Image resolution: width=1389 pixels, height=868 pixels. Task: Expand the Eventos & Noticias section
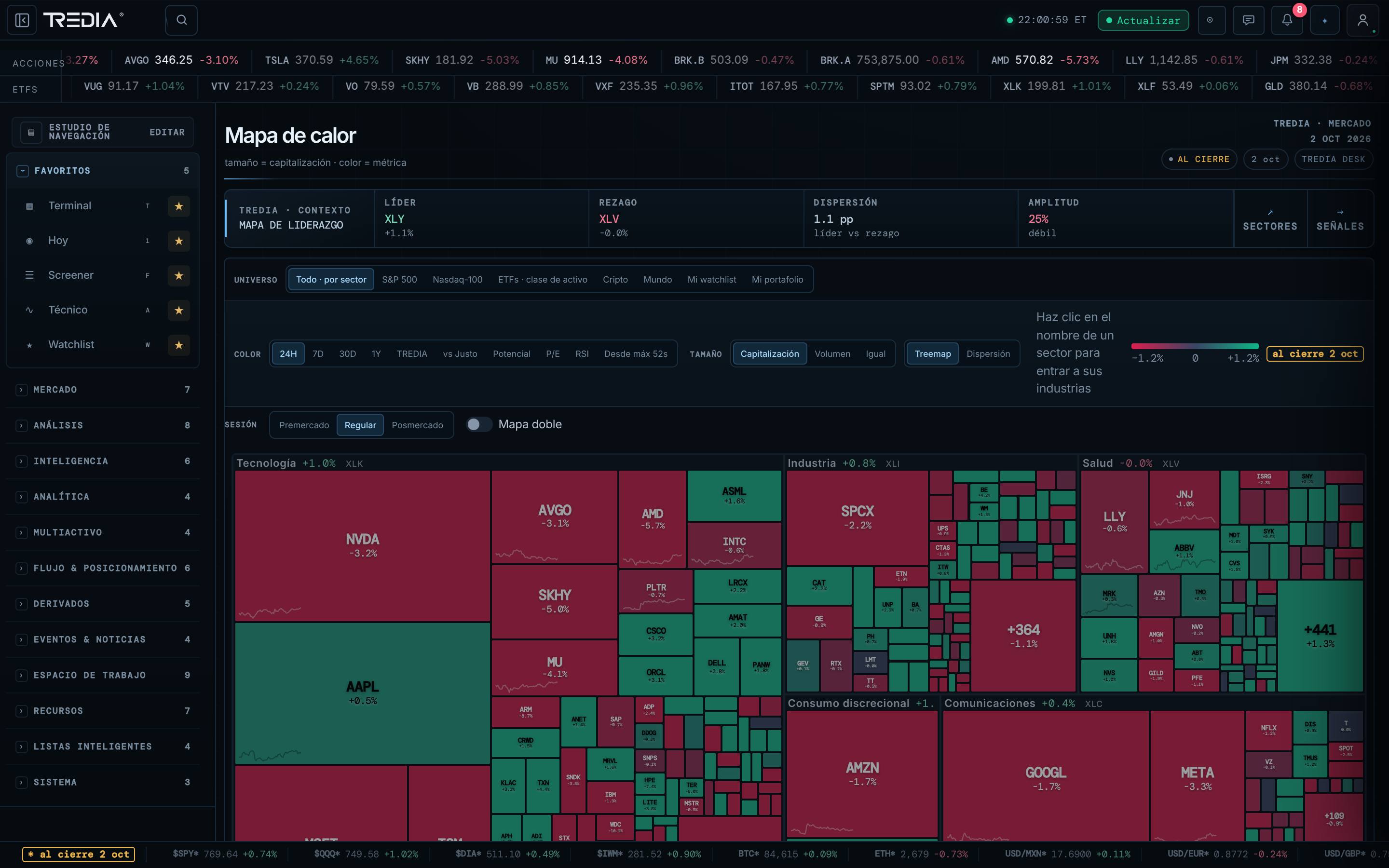coord(103,639)
